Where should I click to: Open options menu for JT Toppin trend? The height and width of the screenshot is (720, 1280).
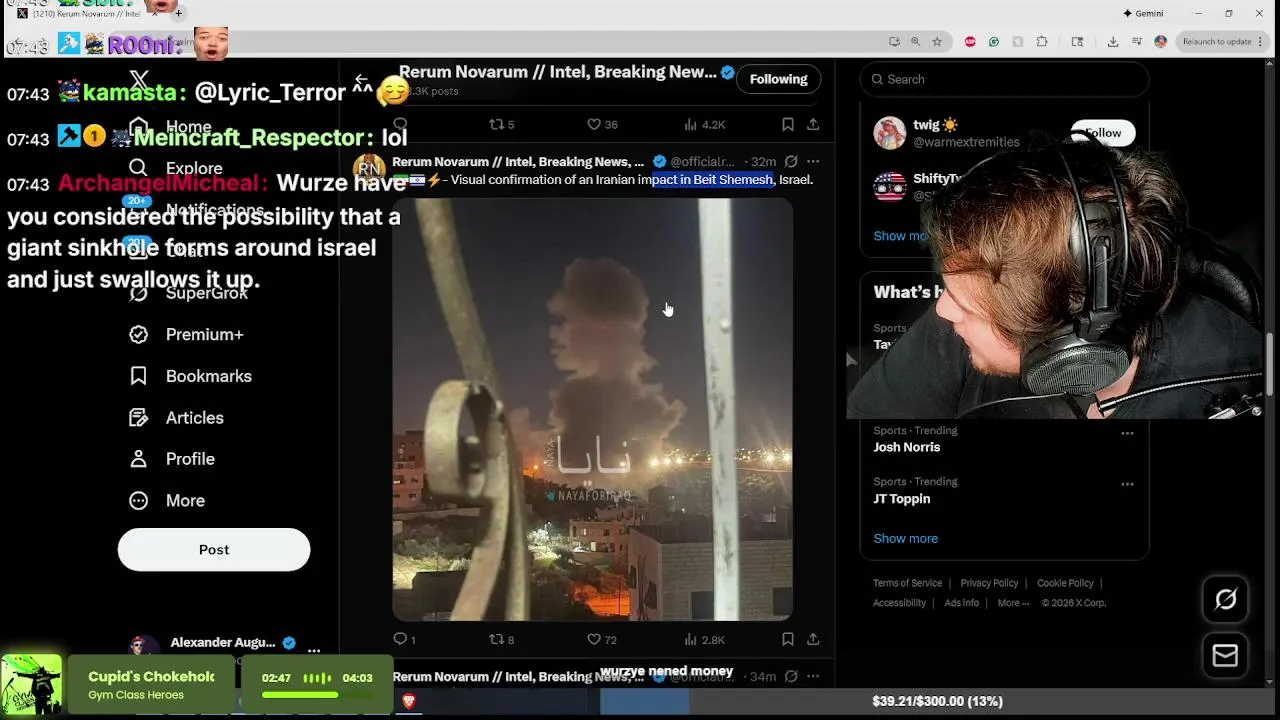click(x=1127, y=484)
